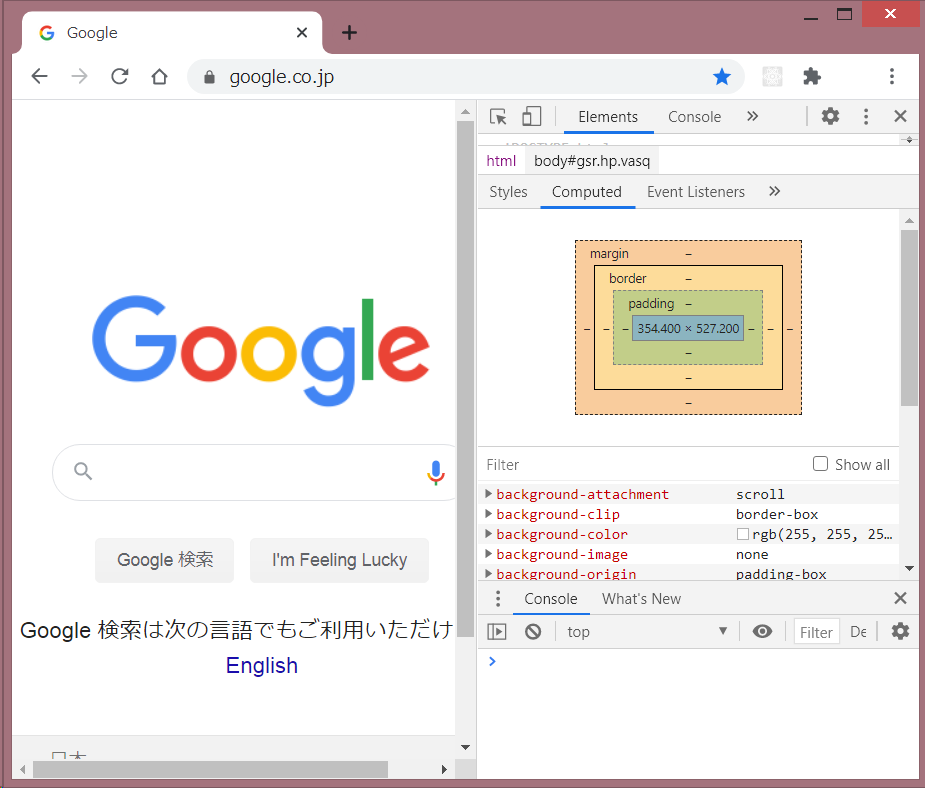Click the padlock site info icon

coord(209,77)
